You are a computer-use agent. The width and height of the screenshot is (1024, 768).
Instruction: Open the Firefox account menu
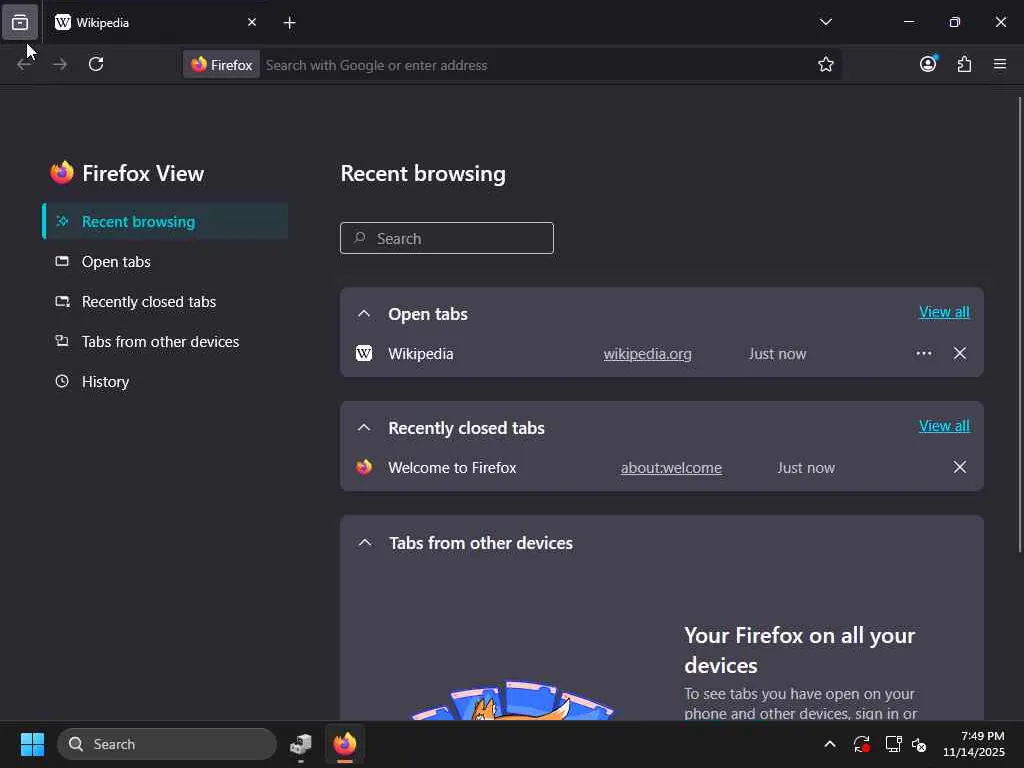[928, 64]
